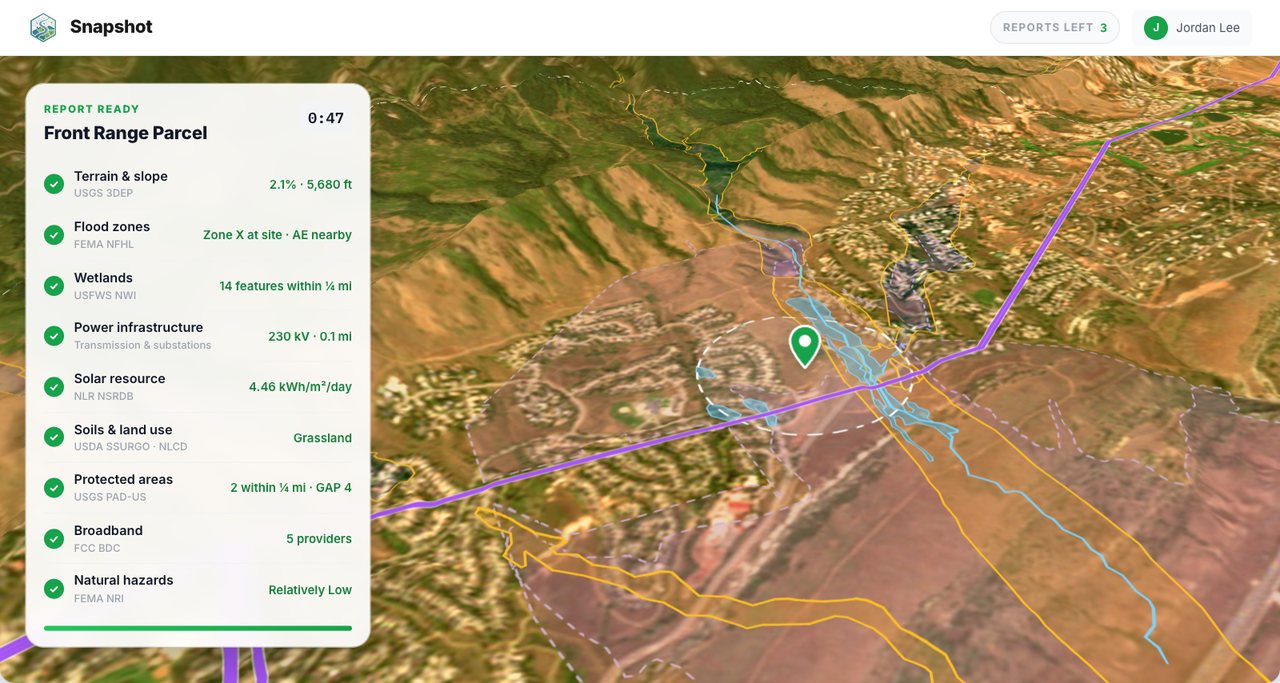Viewport: 1280px width, 683px height.
Task: Click the USFWS NWI source text
Action: 105,295
